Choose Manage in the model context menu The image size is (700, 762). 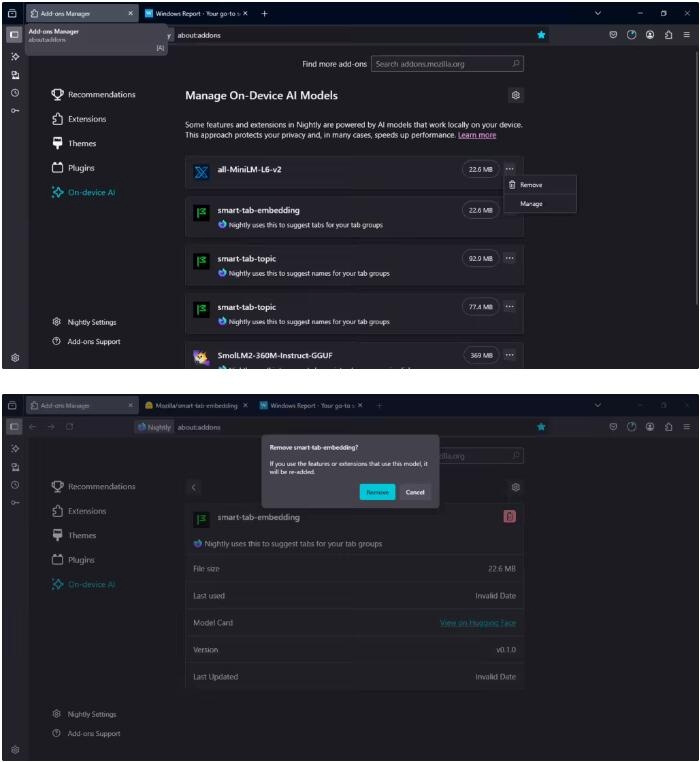(x=540, y=204)
